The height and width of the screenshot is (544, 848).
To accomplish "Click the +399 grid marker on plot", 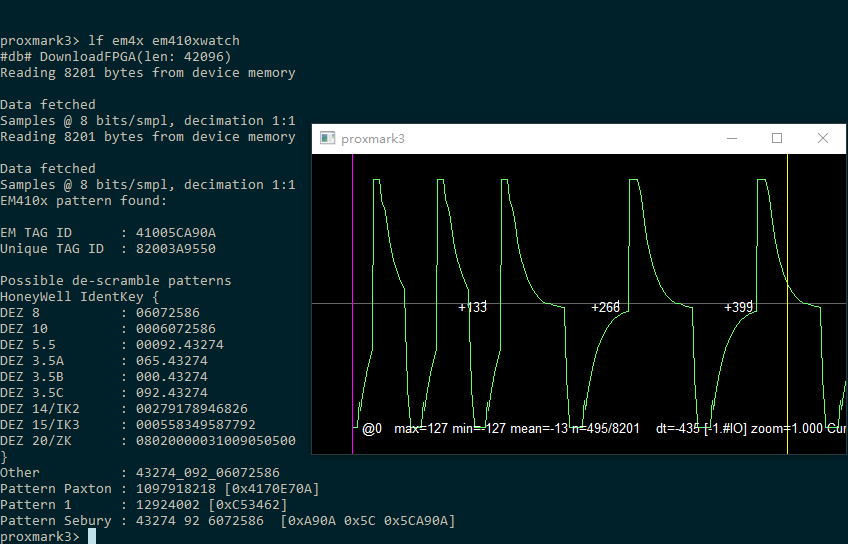I will [x=738, y=307].
